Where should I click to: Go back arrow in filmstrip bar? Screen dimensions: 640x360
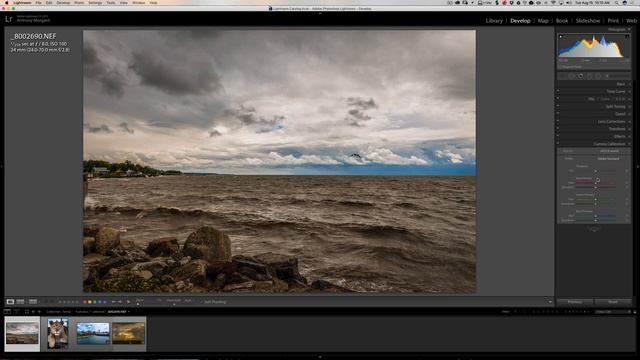point(33,312)
